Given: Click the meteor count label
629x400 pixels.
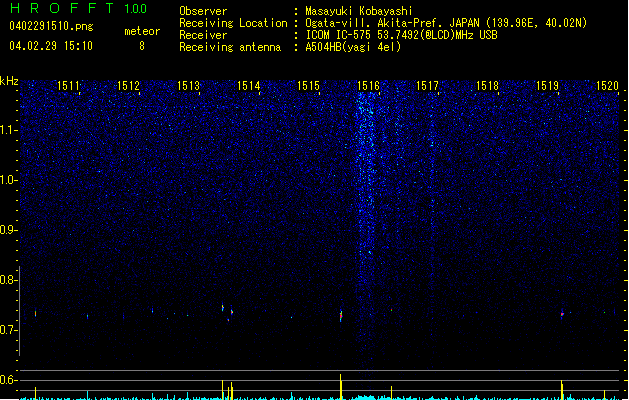Looking at the screenshot, I should (142, 31).
